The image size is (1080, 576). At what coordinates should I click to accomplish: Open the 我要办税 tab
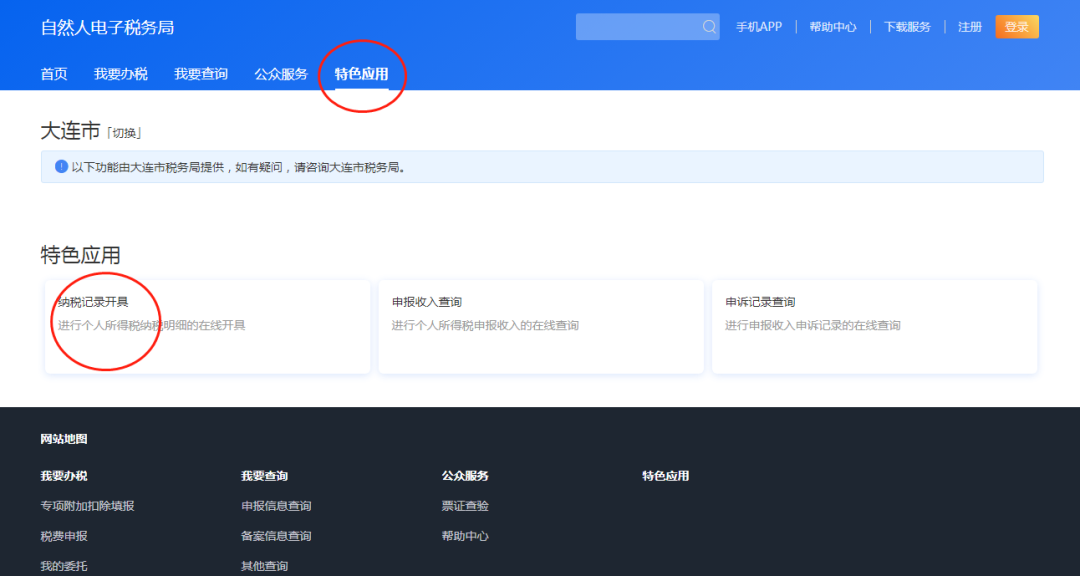point(121,74)
